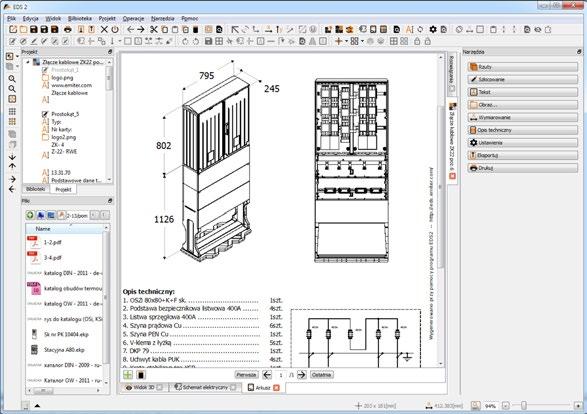Click the Szkicowanie button

pos(523,79)
